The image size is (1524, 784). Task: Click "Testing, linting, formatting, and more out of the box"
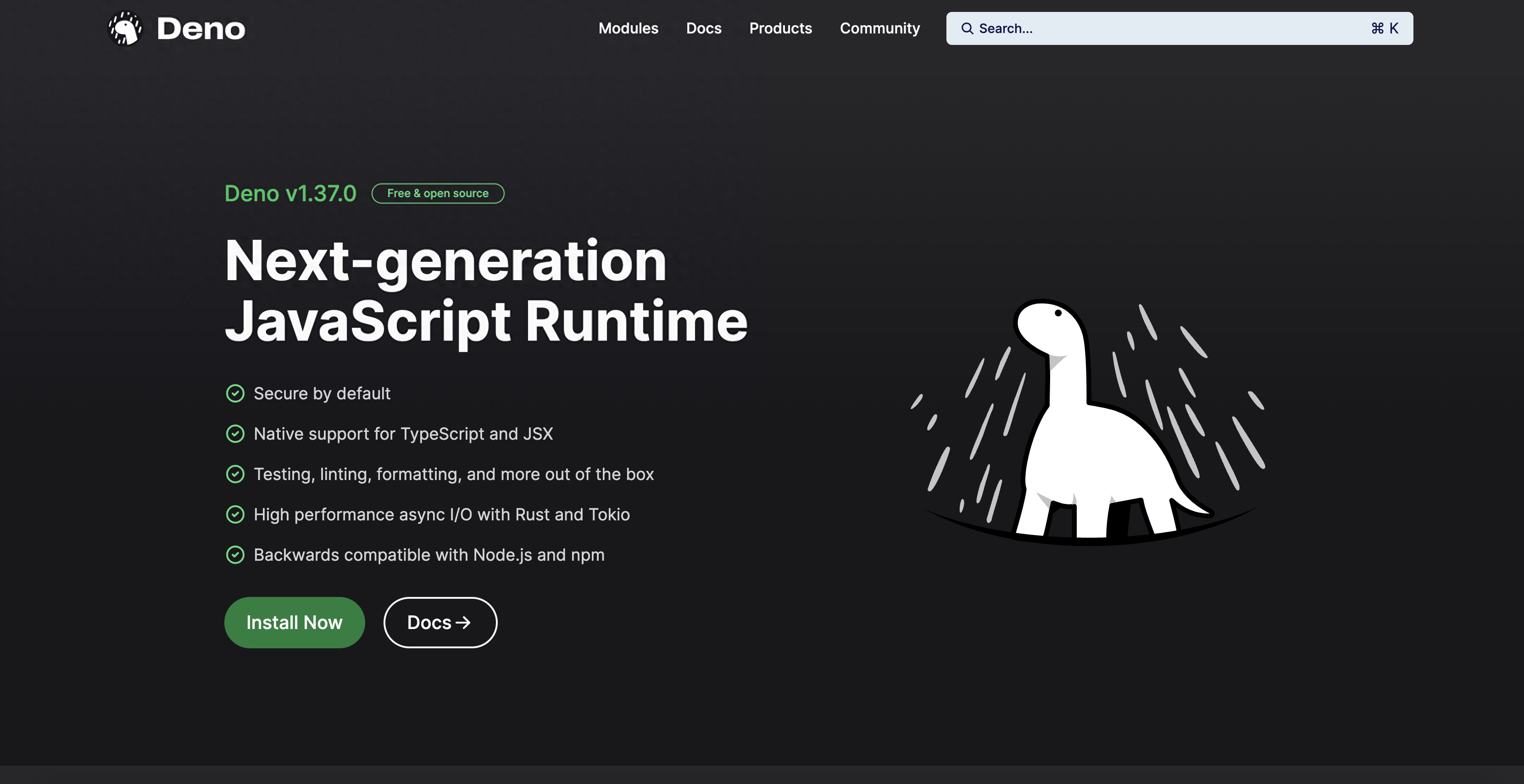(x=454, y=474)
